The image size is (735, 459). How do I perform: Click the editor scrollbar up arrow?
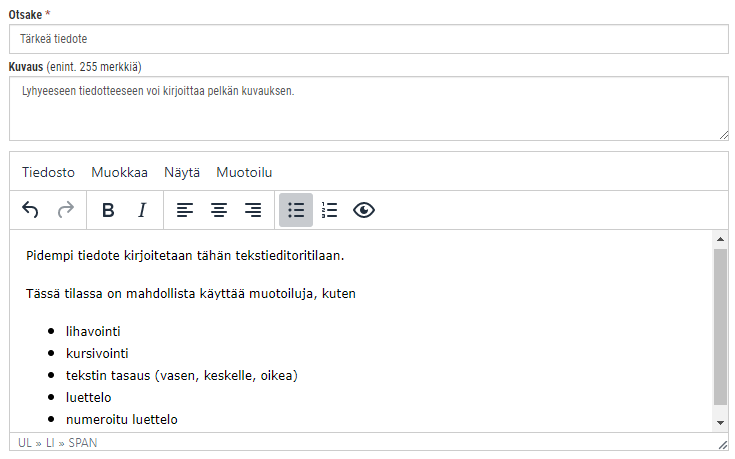pos(720,239)
